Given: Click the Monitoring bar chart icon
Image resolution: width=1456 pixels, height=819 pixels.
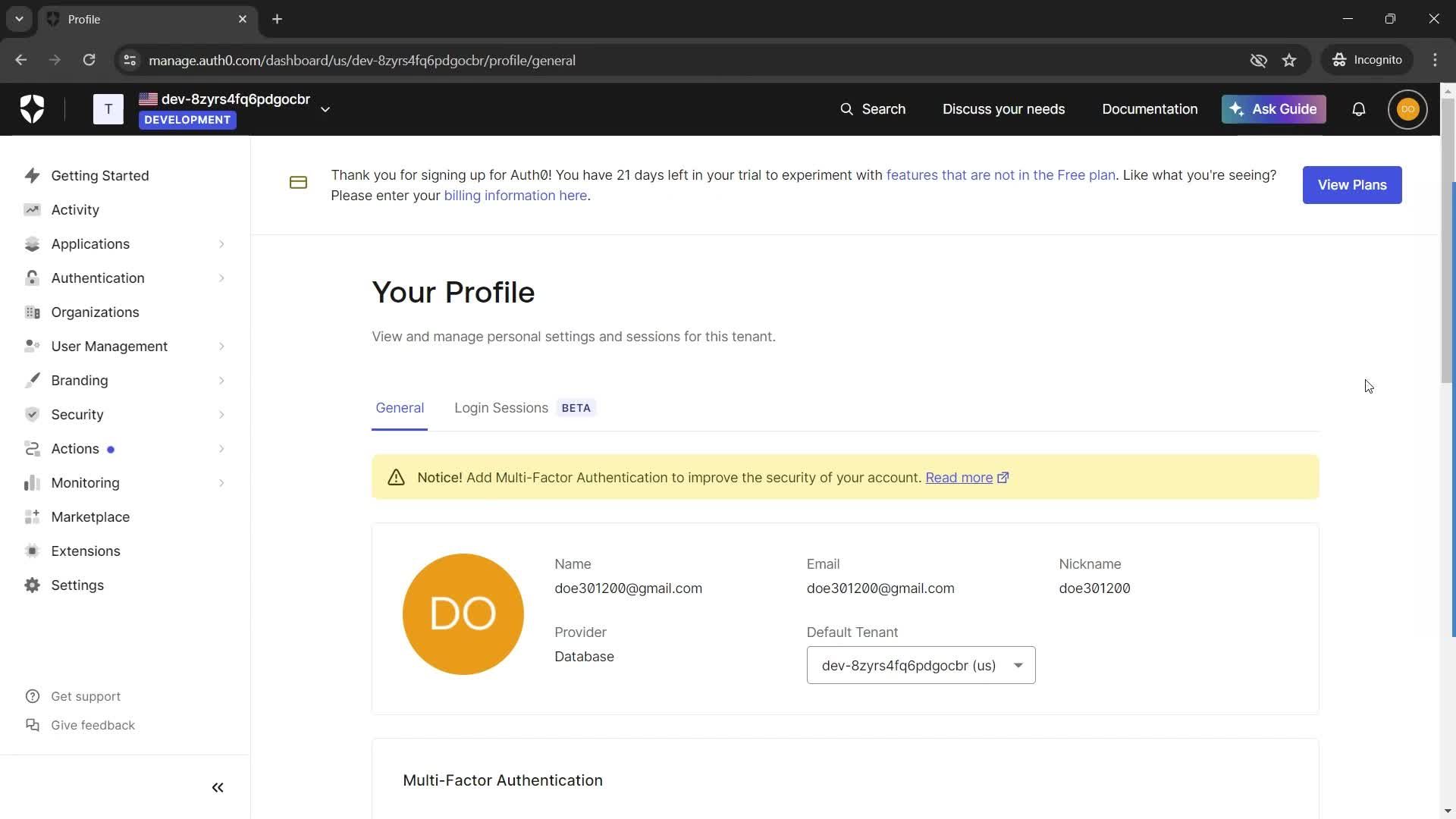Looking at the screenshot, I should click(32, 483).
